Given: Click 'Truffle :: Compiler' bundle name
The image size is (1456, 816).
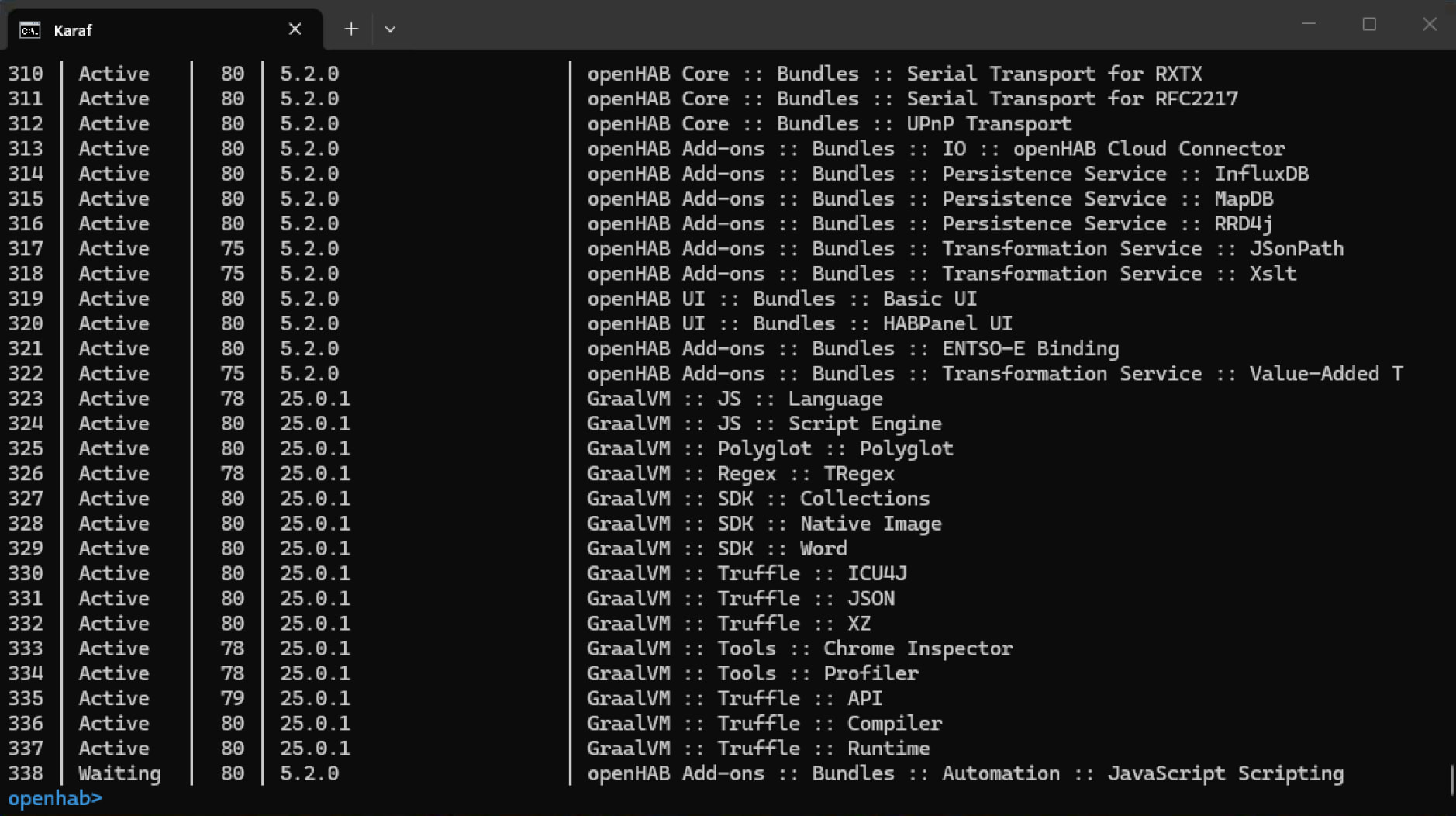Looking at the screenshot, I should click(830, 723).
